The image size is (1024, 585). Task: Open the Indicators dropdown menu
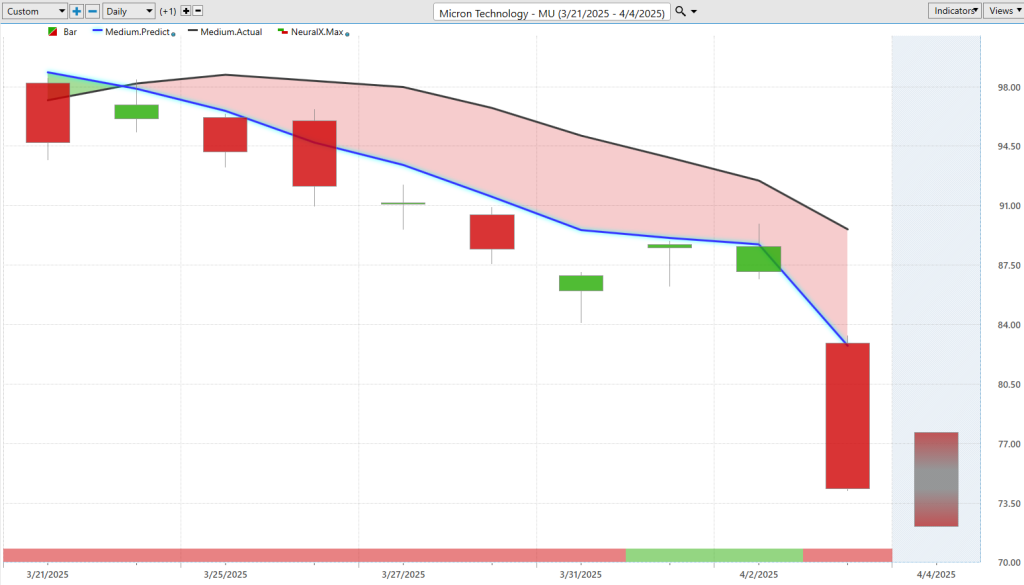[x=954, y=10]
